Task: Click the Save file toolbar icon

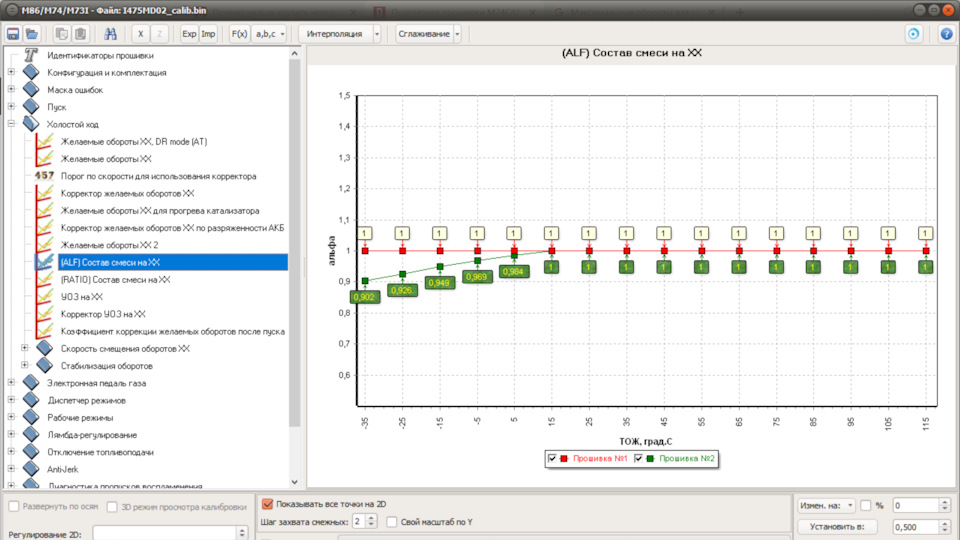Action: tap(13, 34)
